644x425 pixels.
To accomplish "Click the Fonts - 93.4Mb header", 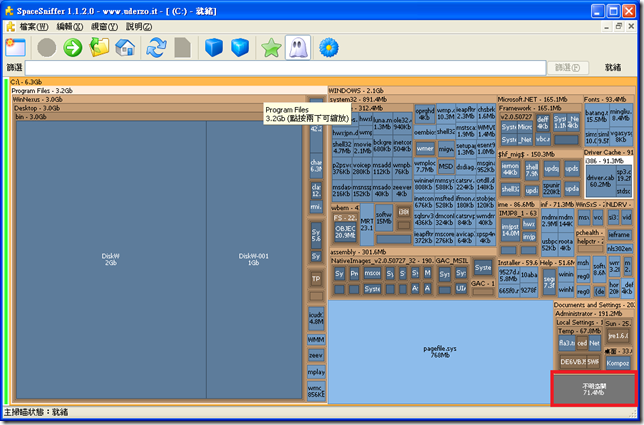I will [608, 99].
